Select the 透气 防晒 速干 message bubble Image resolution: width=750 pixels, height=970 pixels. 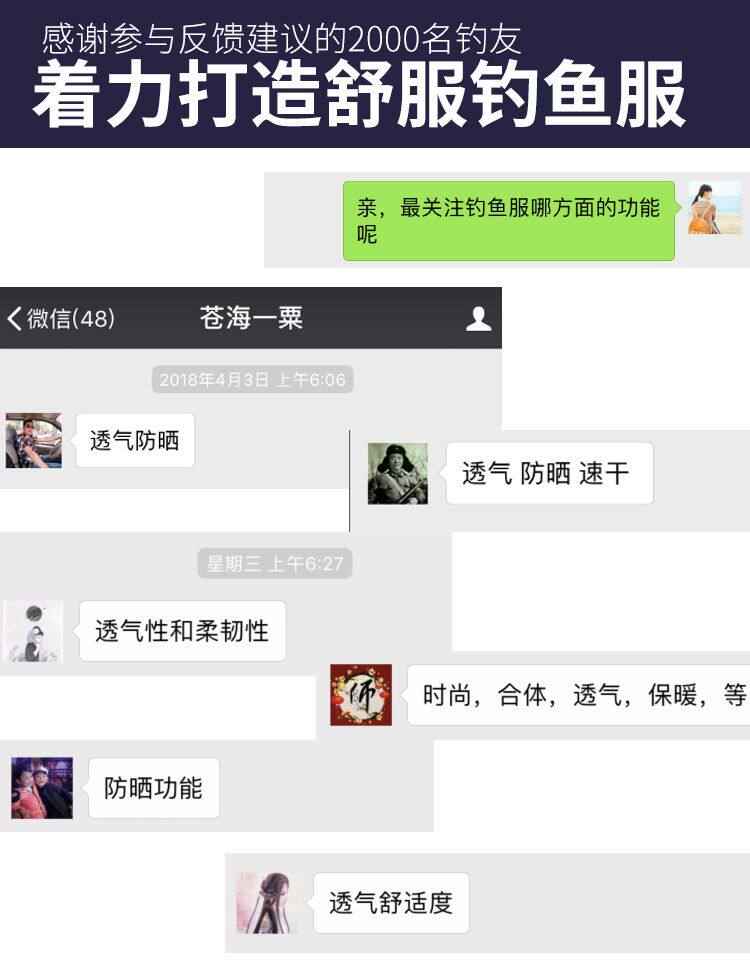tap(549, 473)
